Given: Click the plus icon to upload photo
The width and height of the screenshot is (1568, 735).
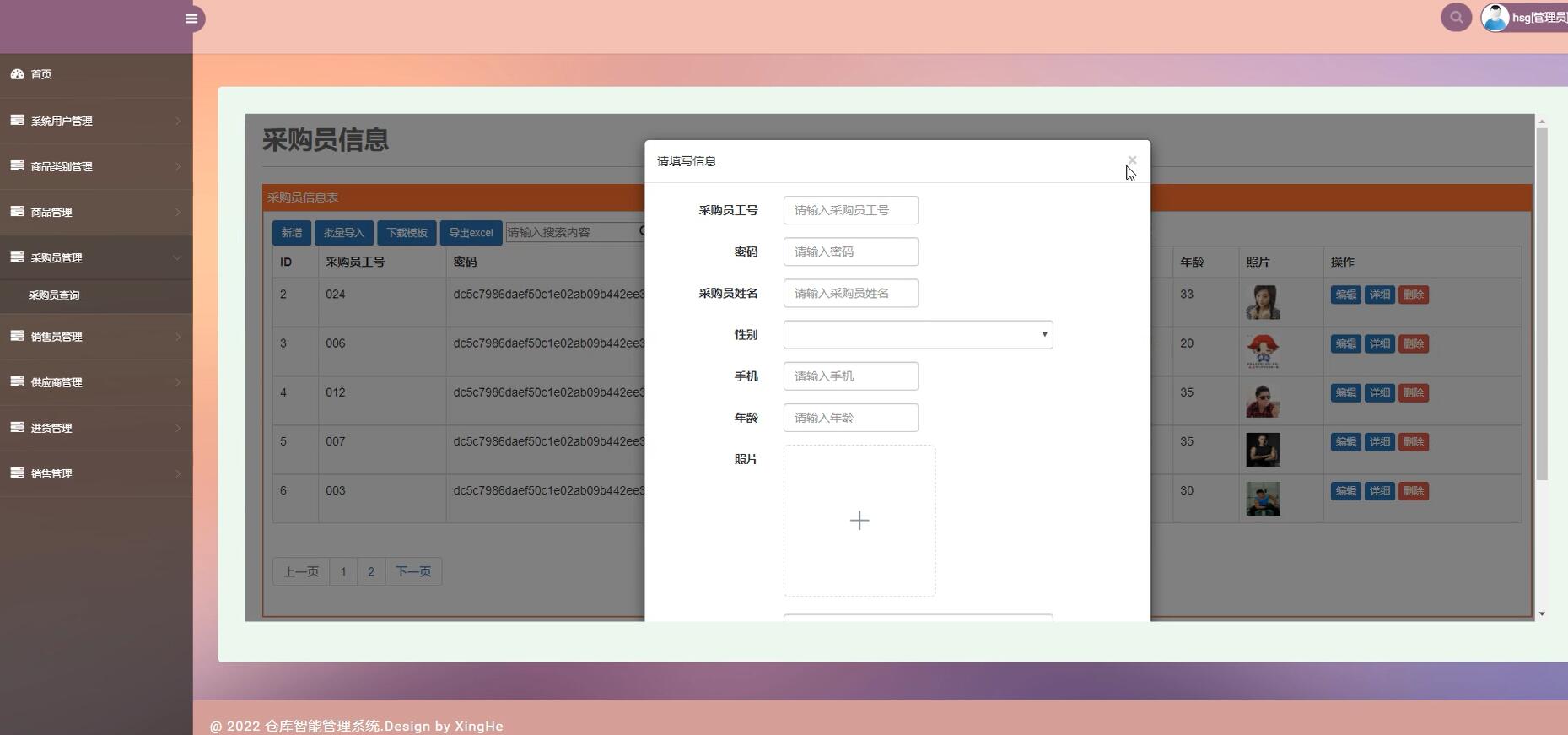Looking at the screenshot, I should 859,521.
